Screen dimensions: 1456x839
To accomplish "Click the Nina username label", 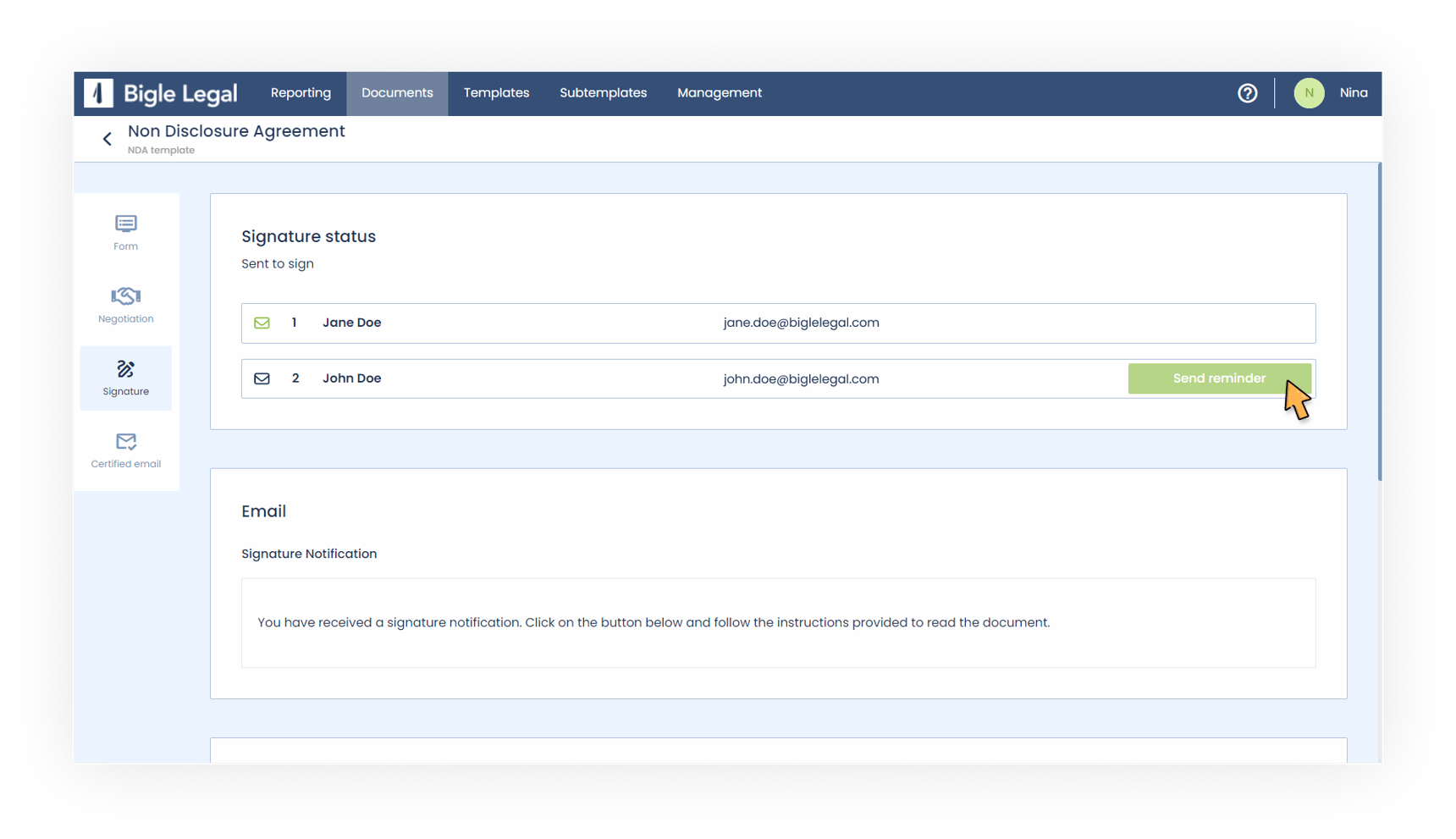I will [1353, 93].
